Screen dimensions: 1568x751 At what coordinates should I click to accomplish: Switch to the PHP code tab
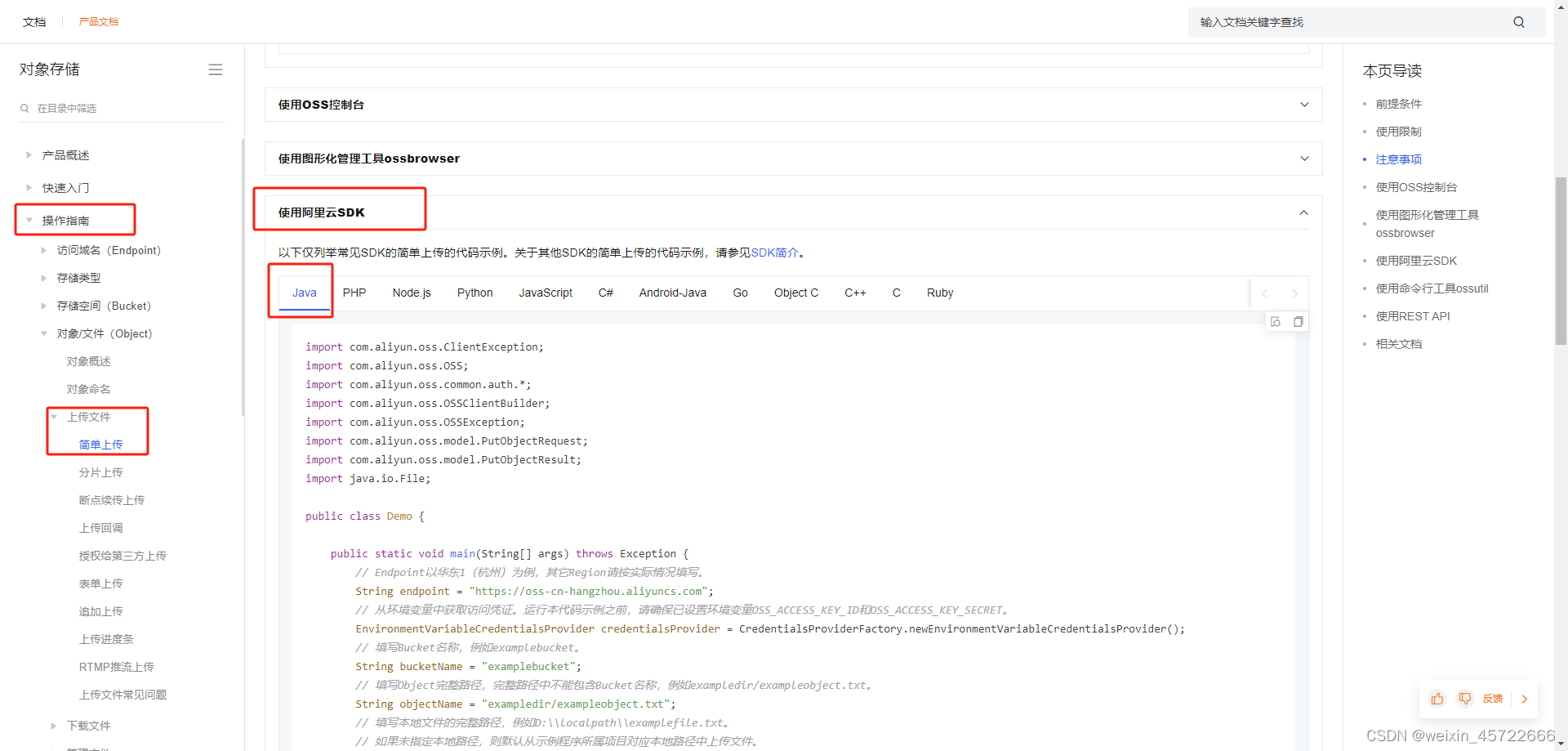(x=354, y=293)
